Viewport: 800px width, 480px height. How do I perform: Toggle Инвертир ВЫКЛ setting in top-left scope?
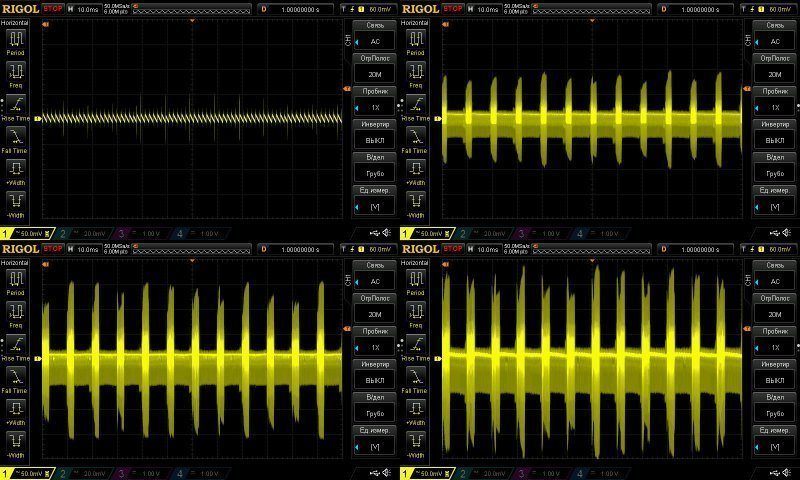click(375, 135)
